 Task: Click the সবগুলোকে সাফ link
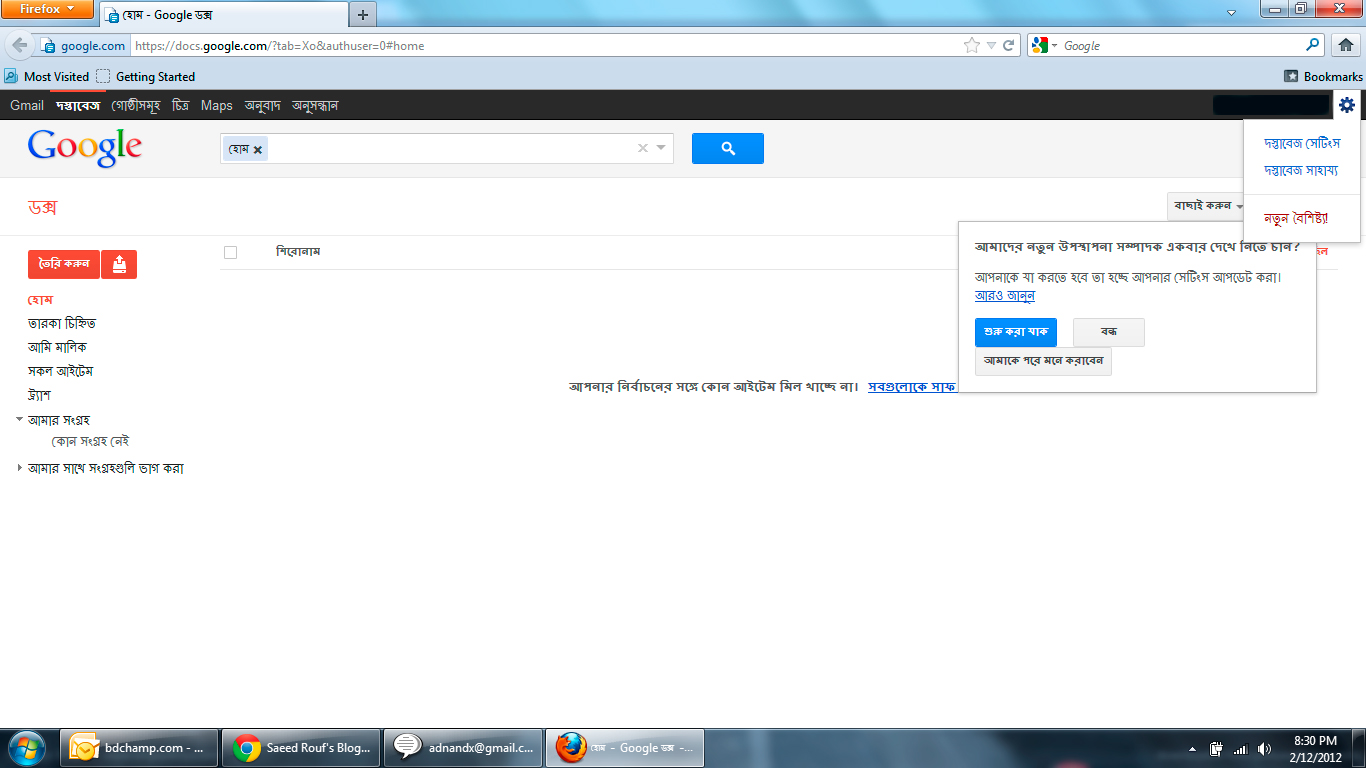tap(911, 386)
